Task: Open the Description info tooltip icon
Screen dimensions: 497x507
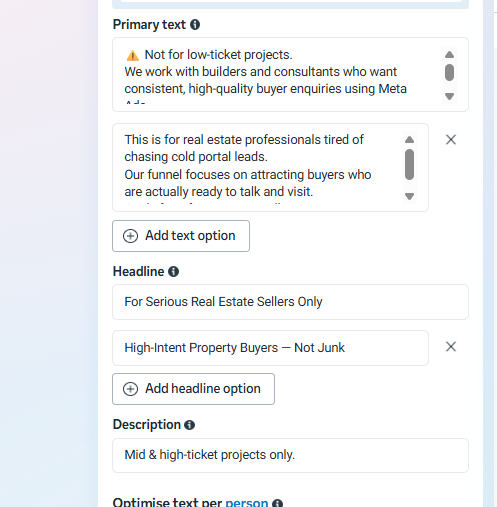Action: click(x=189, y=425)
